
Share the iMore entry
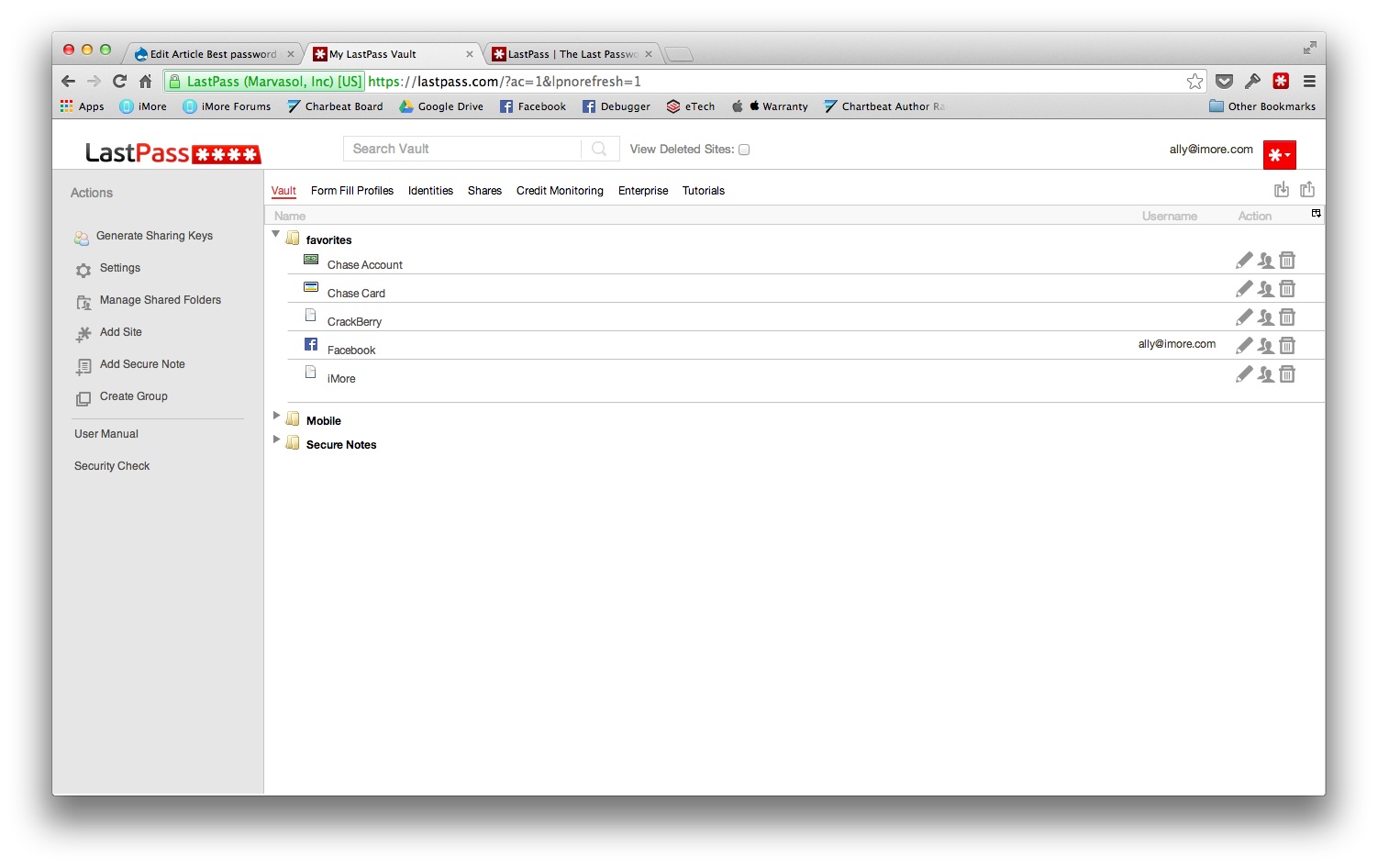coord(1266,374)
